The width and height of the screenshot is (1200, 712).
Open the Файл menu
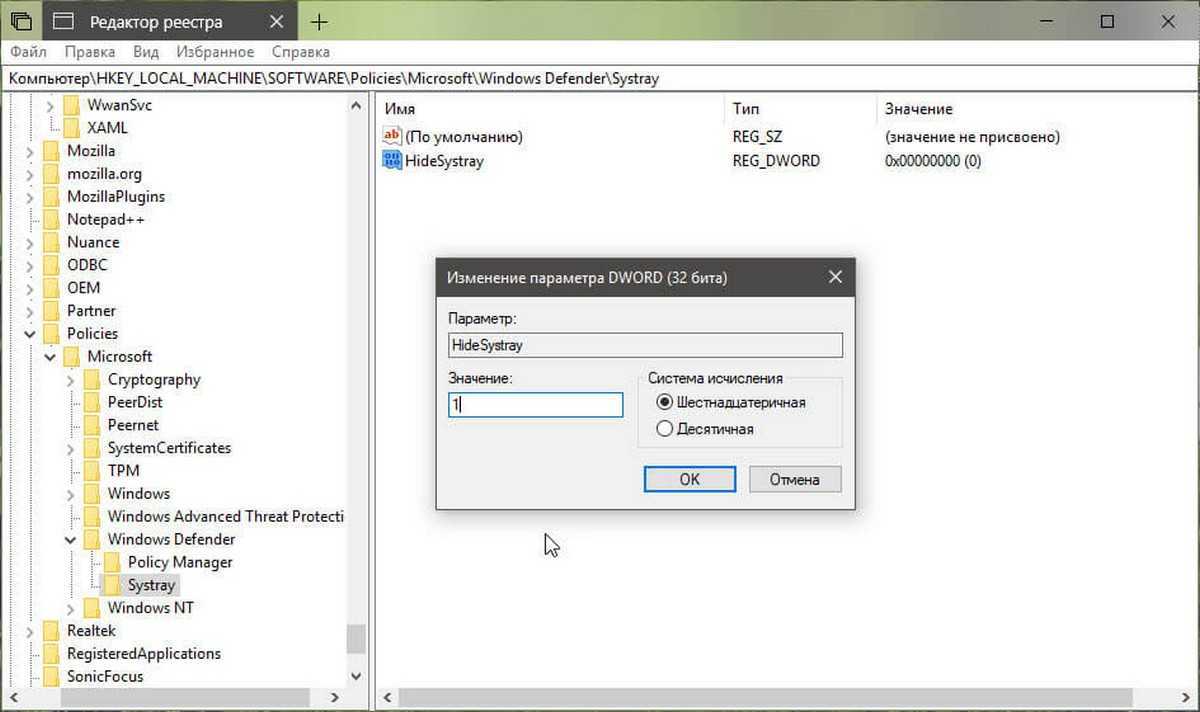pyautogui.click(x=29, y=52)
